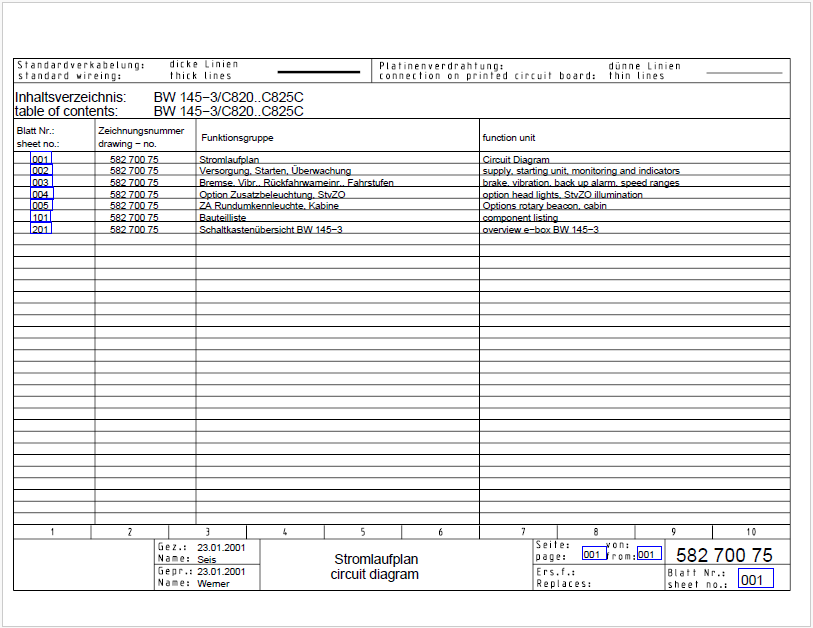Click the 'Blatt Nr.:' column header
813x628 pixels.
click(35, 131)
